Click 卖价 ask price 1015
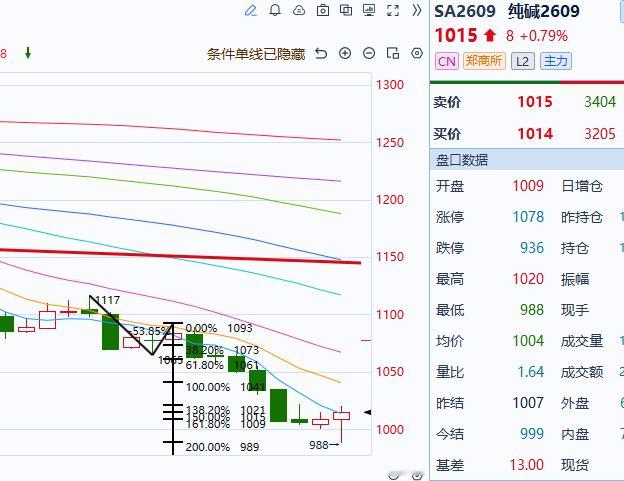 535,102
